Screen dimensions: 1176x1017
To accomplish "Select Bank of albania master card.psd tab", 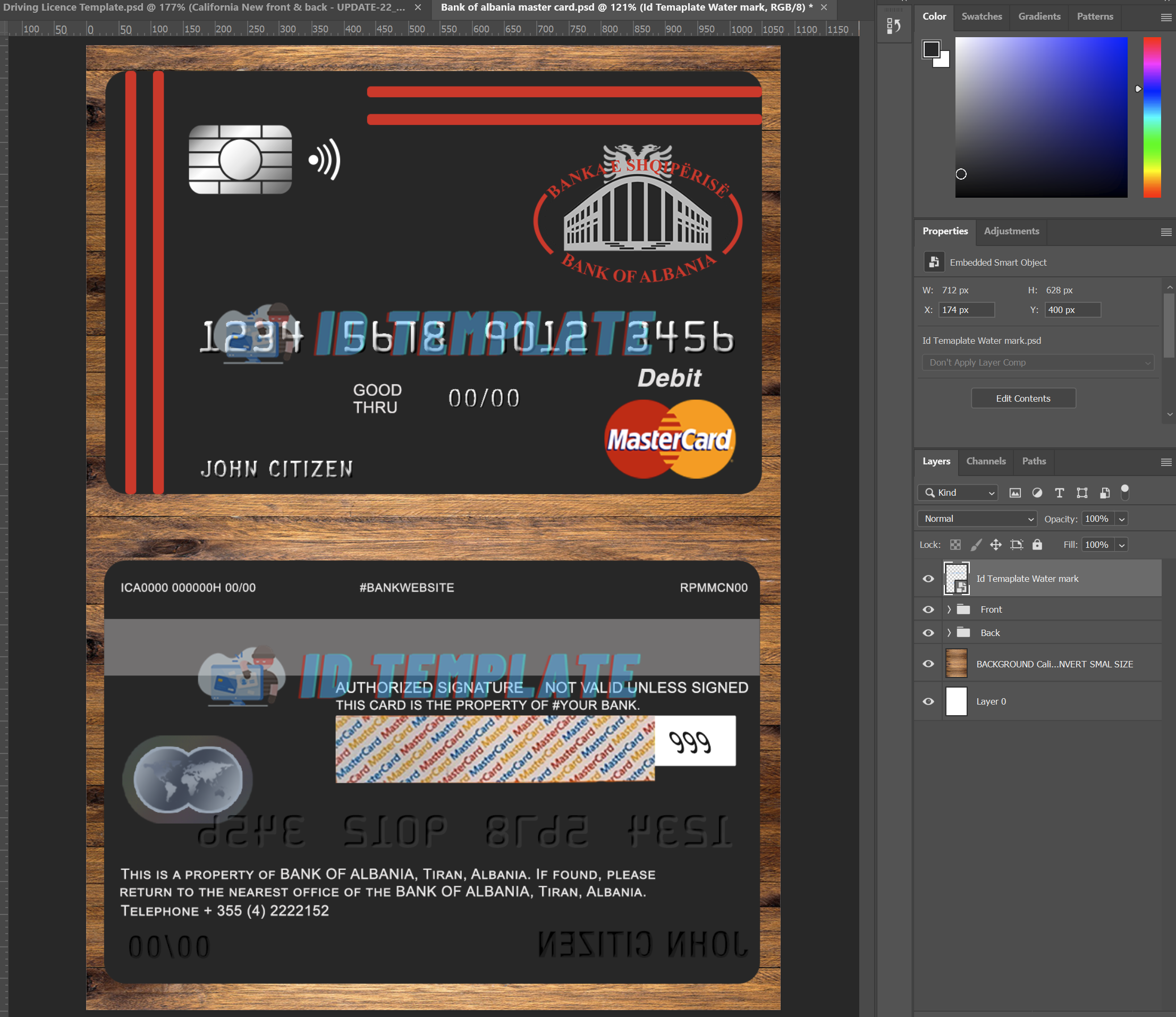I will [627, 7].
